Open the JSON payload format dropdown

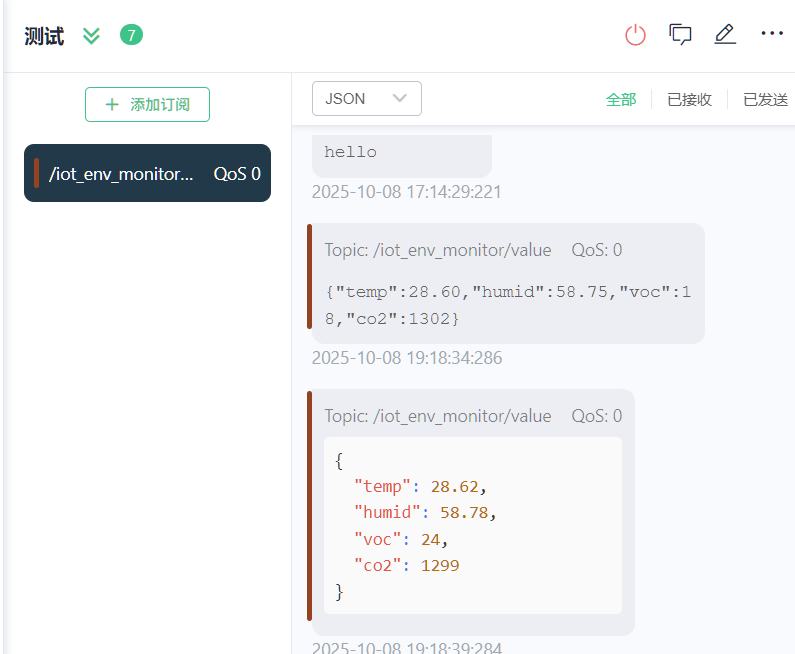point(366,98)
